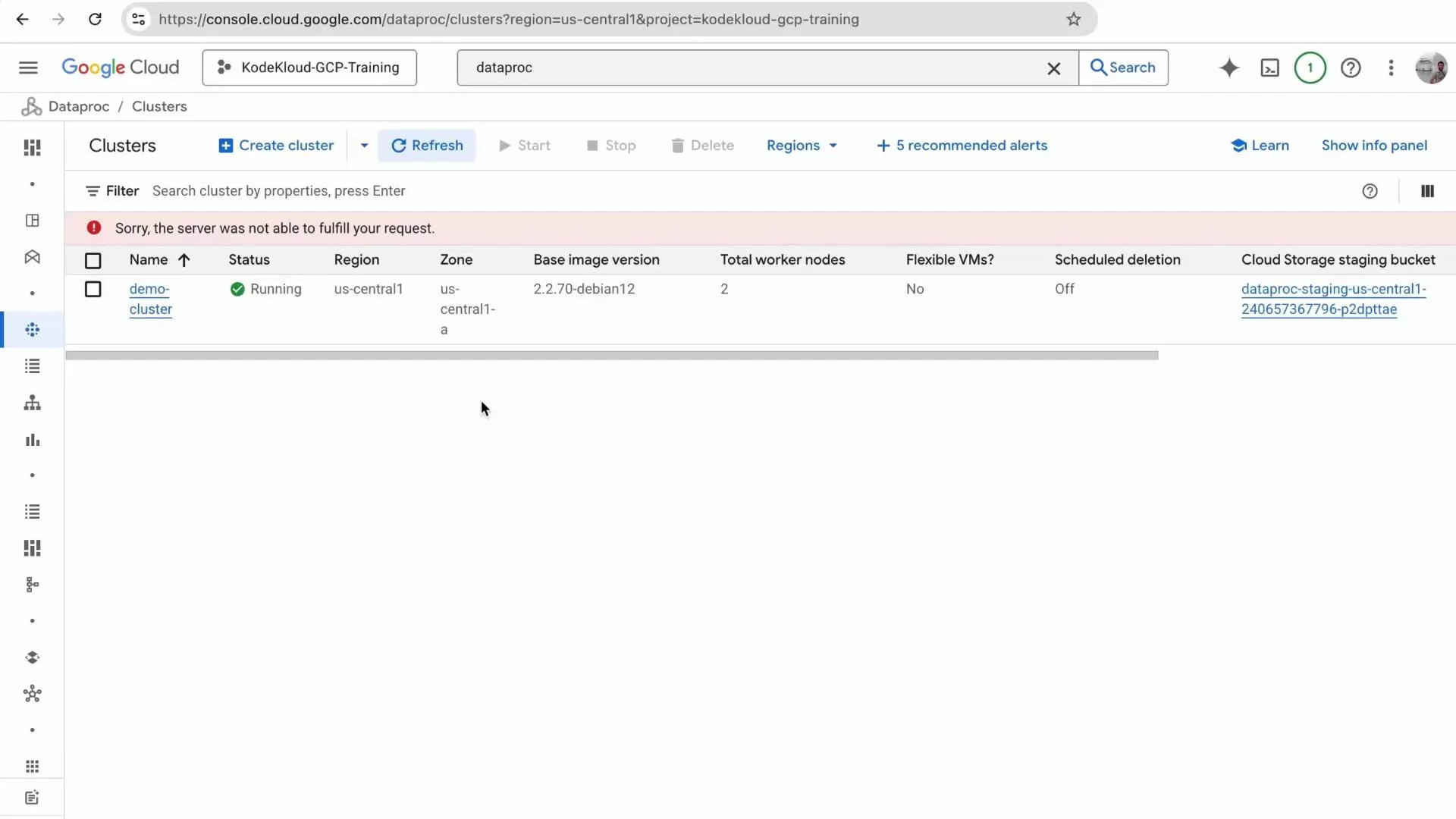
Task: Sort clusters by the Name column
Action: [159, 260]
